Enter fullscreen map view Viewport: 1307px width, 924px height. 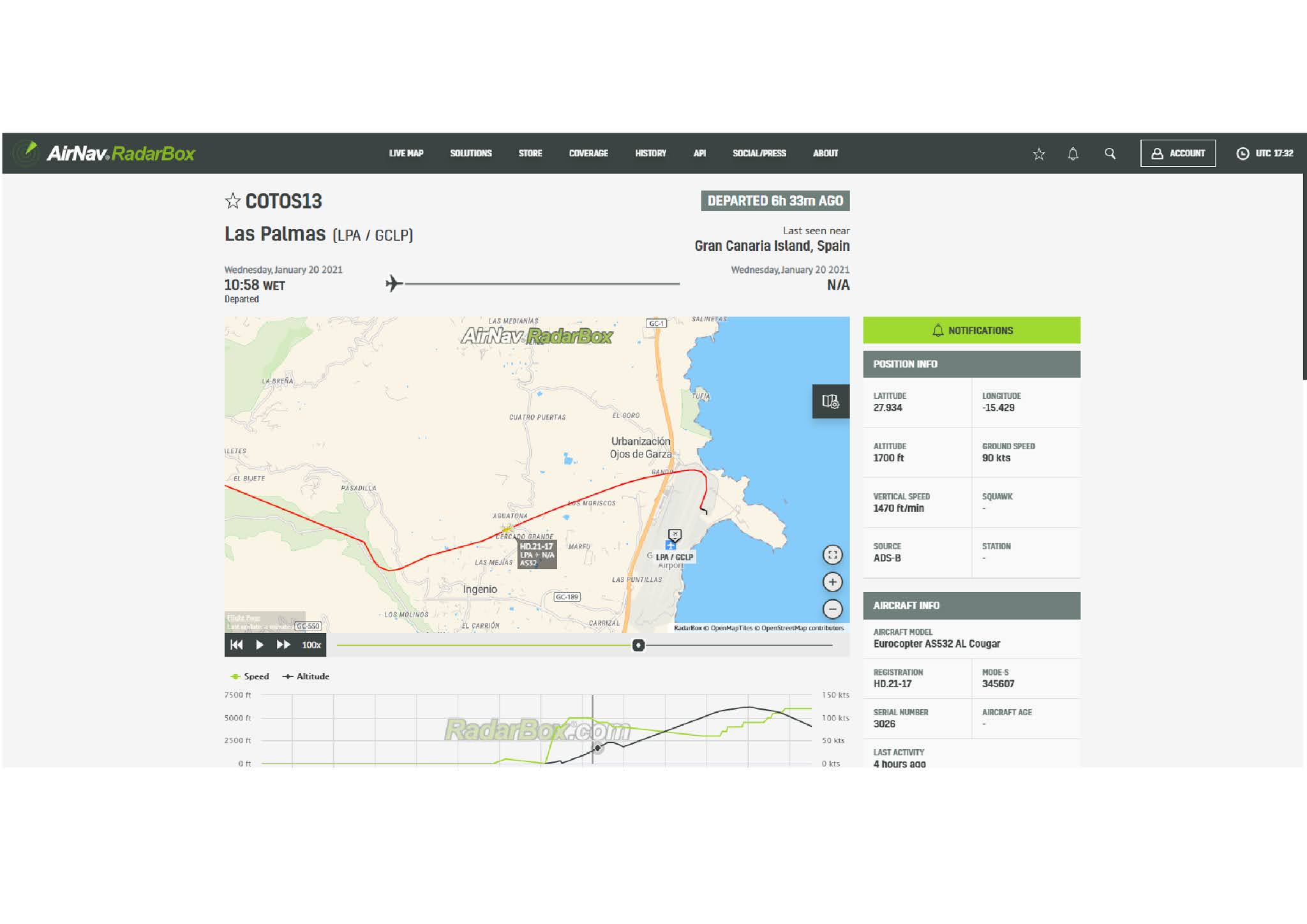point(832,555)
